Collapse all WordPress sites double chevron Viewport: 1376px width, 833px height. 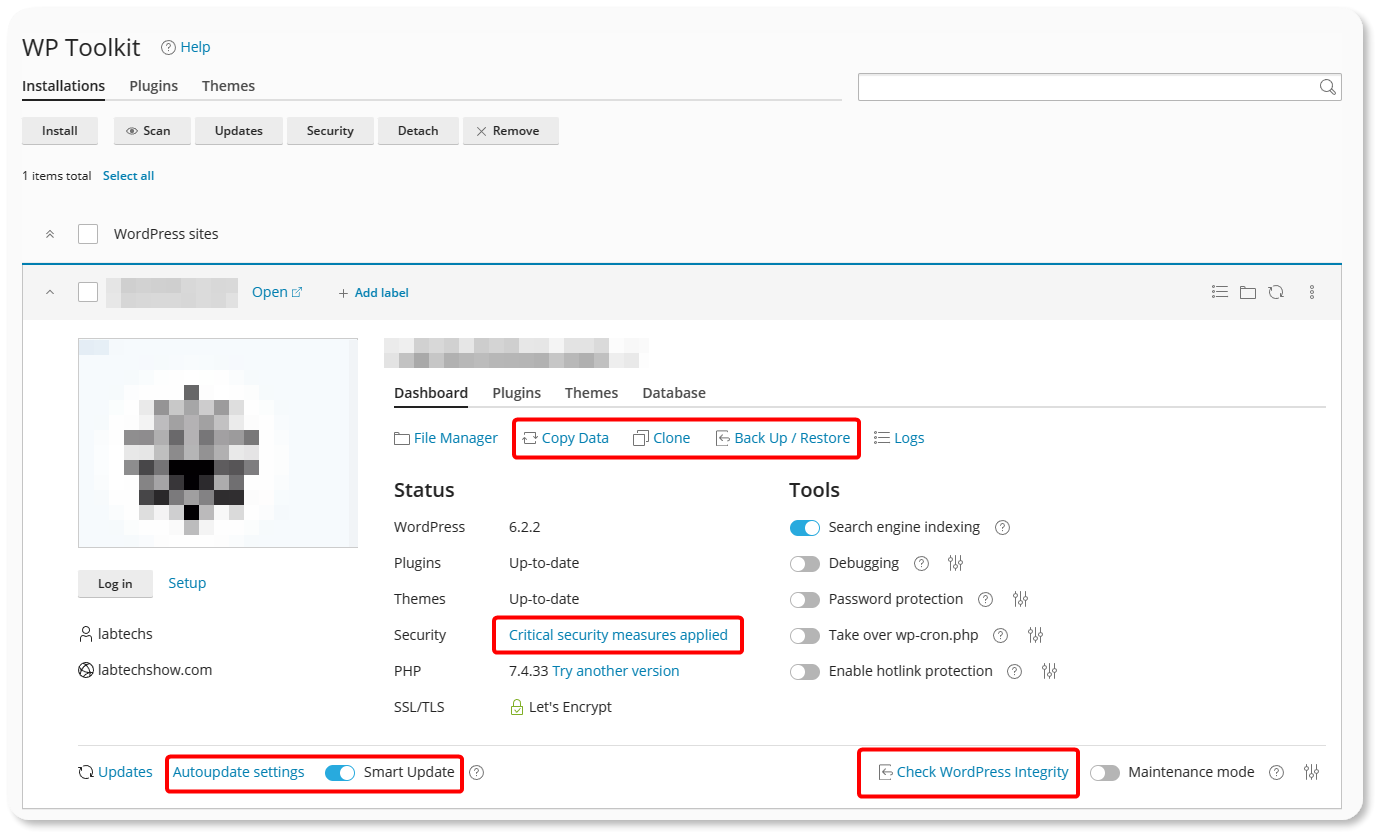pos(50,234)
